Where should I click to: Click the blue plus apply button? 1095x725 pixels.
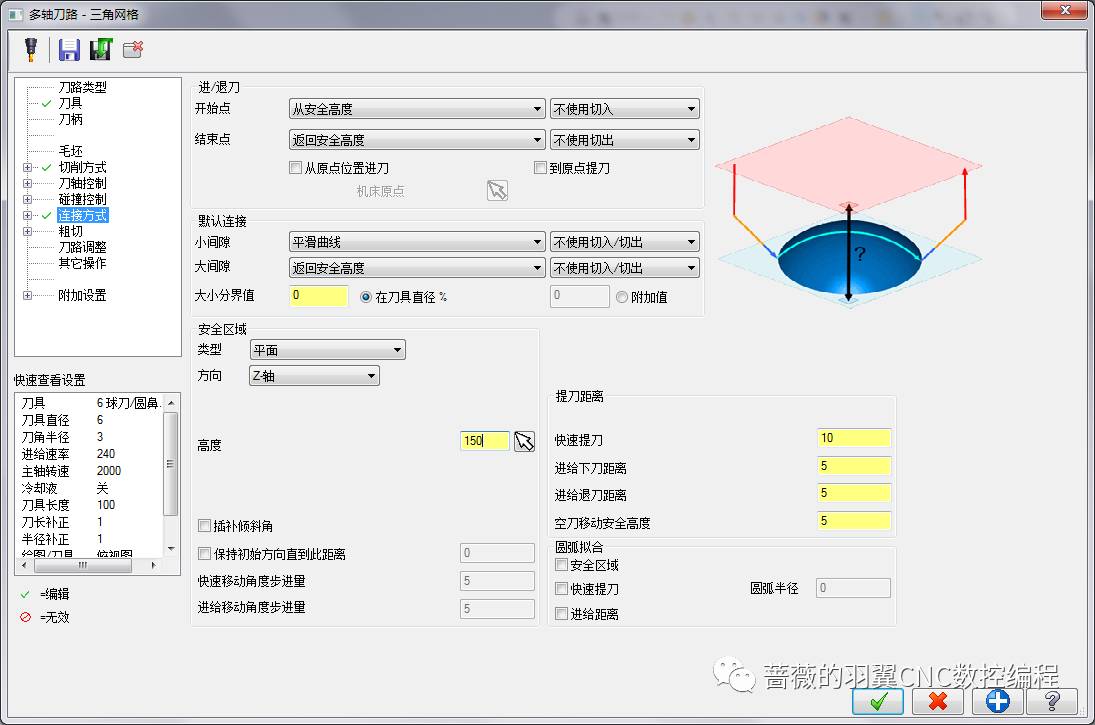998,701
